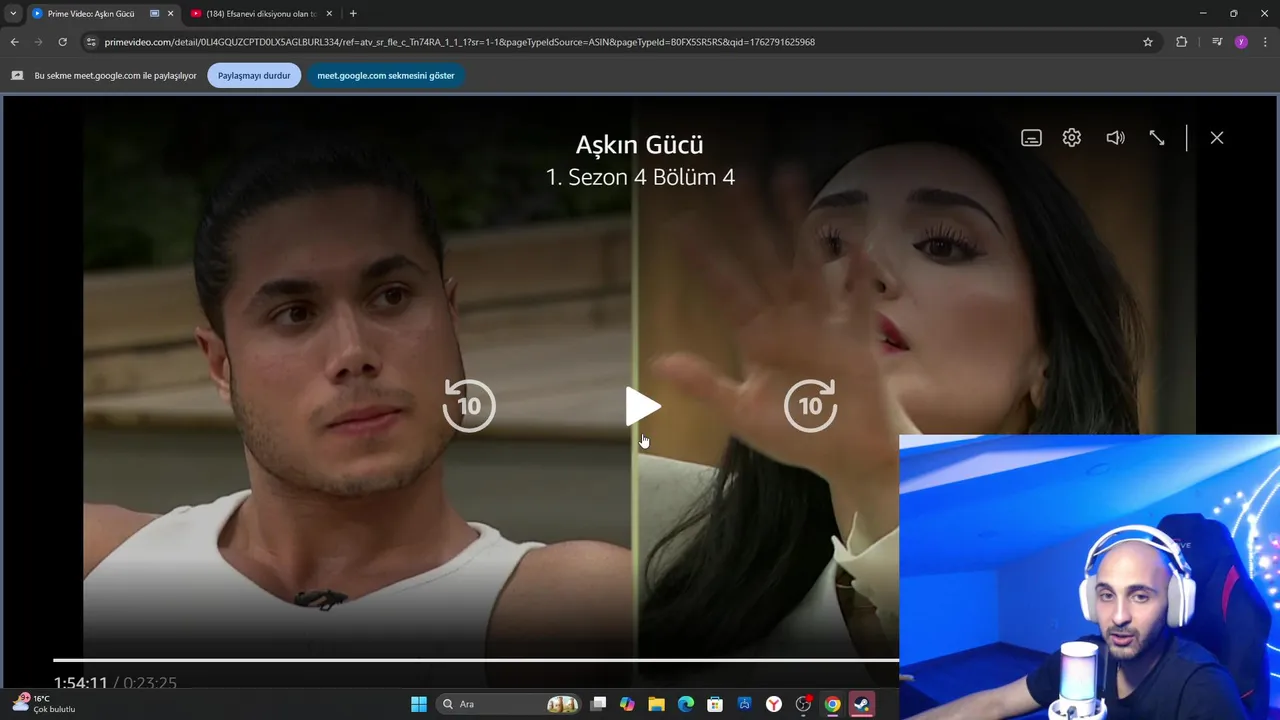
Task: Seek using the video progress bar
Action: (x=476, y=660)
